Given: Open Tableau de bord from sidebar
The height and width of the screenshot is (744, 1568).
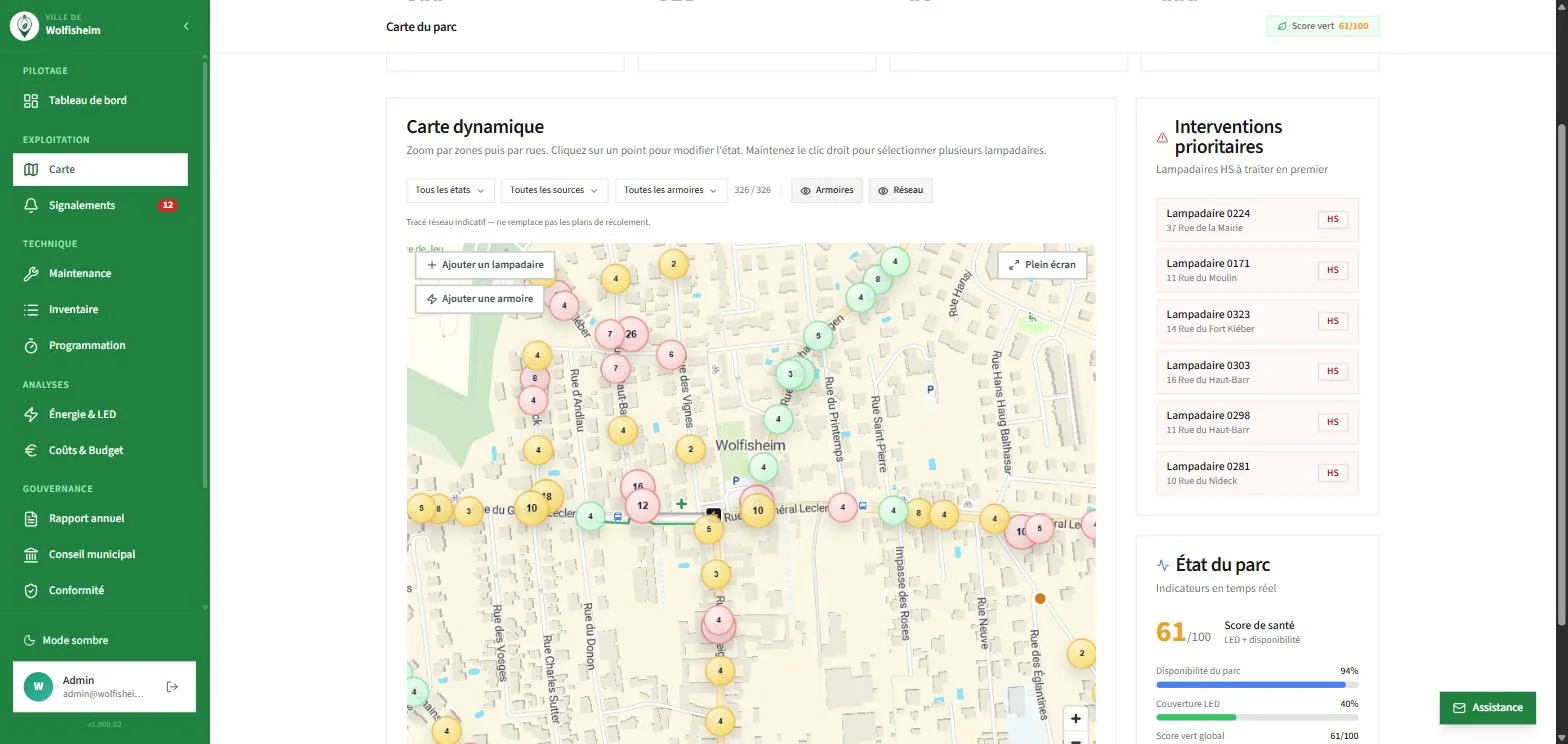Looking at the screenshot, I should (100, 100).
